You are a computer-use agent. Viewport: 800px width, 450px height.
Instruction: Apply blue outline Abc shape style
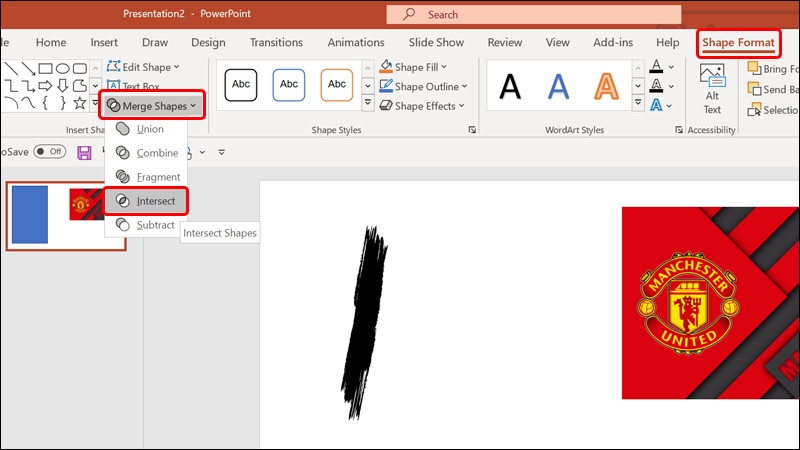(289, 85)
